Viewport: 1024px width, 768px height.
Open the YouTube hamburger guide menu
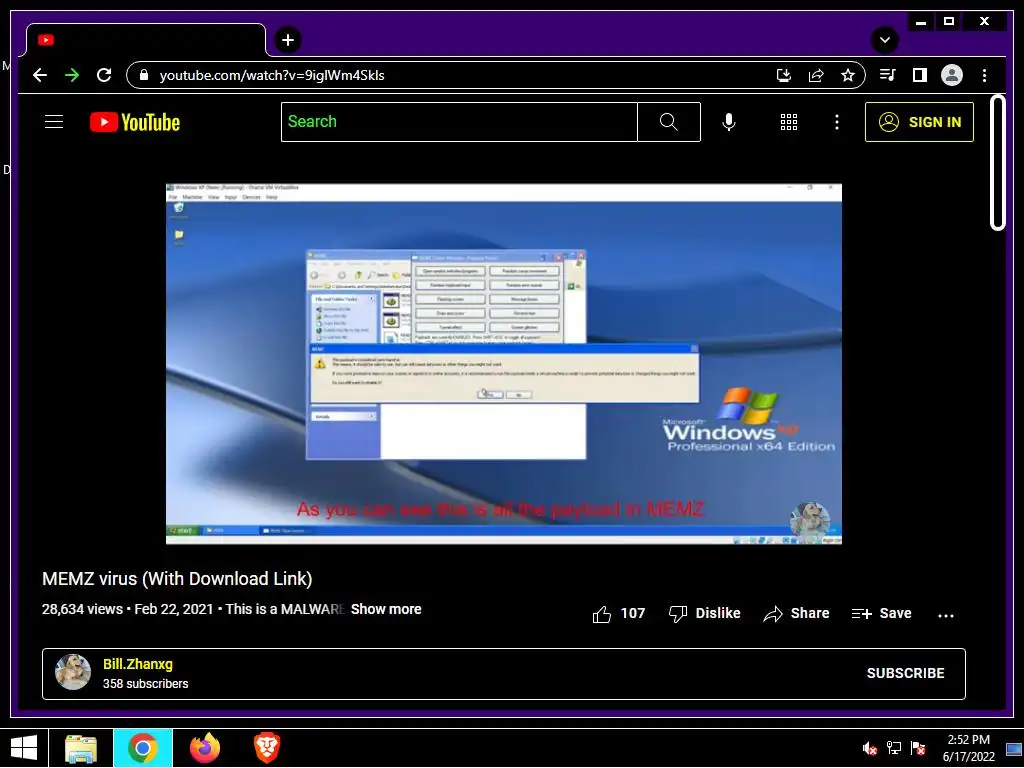click(54, 121)
